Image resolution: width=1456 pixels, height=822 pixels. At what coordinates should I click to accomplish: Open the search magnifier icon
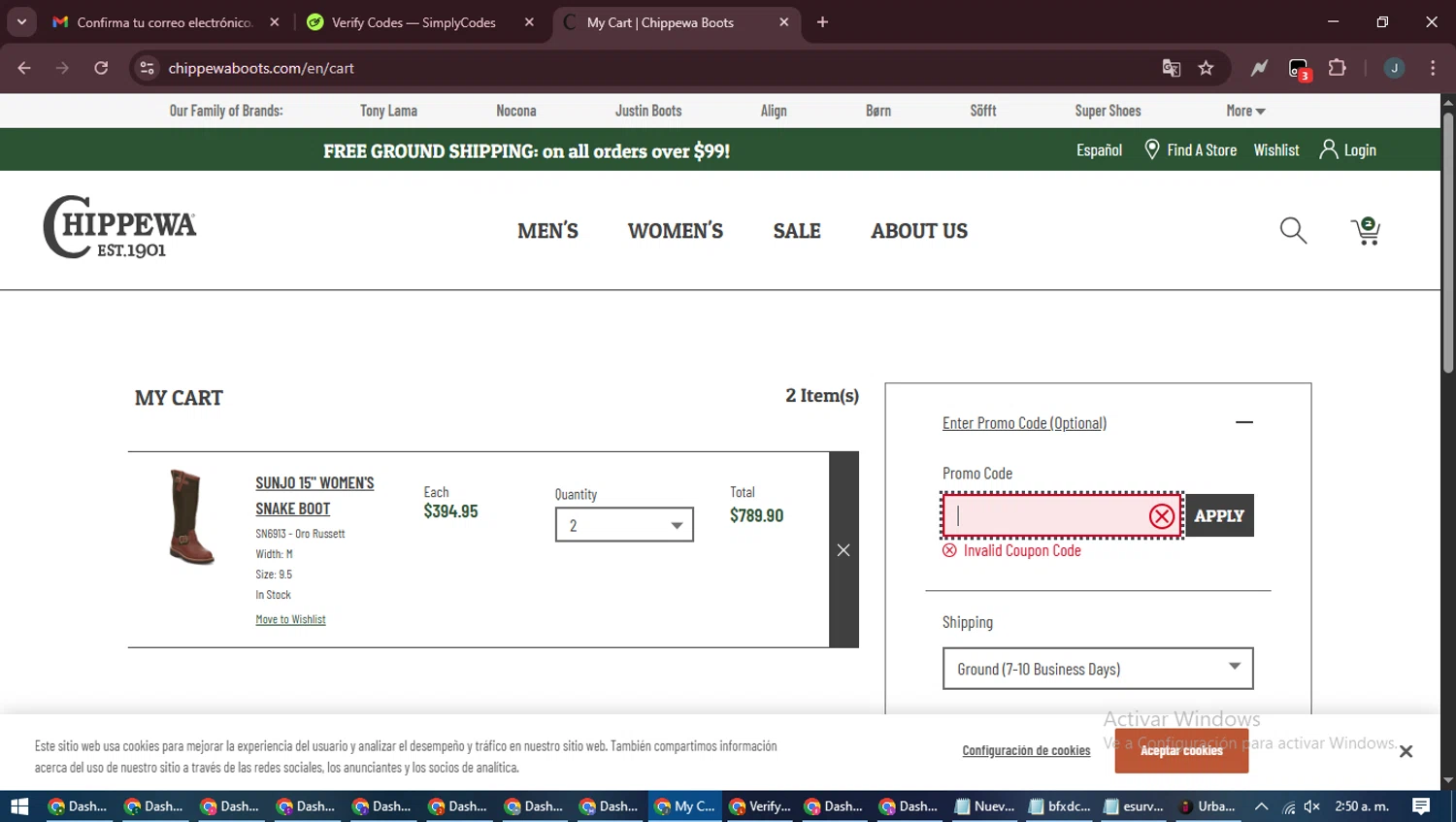tap(1293, 231)
